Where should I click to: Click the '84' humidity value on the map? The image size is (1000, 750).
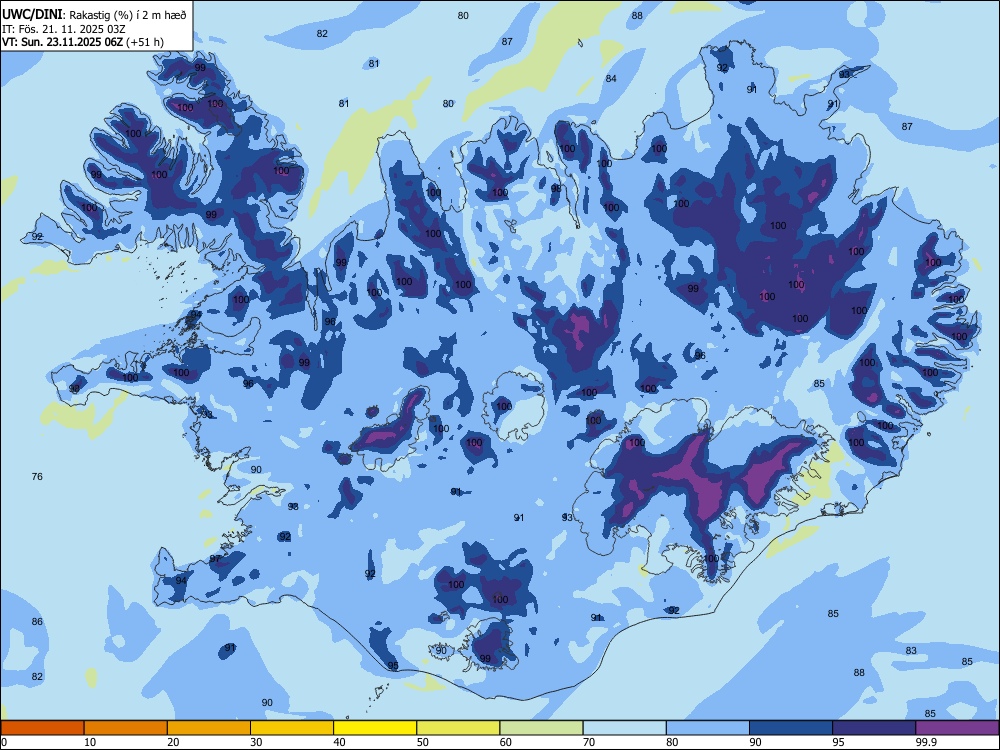[611, 78]
